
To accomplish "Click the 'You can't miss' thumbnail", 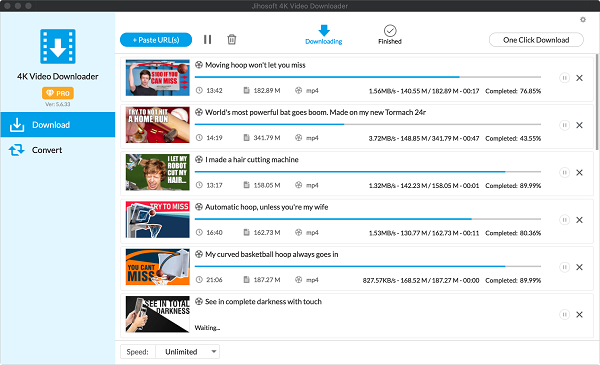I will click(x=158, y=267).
